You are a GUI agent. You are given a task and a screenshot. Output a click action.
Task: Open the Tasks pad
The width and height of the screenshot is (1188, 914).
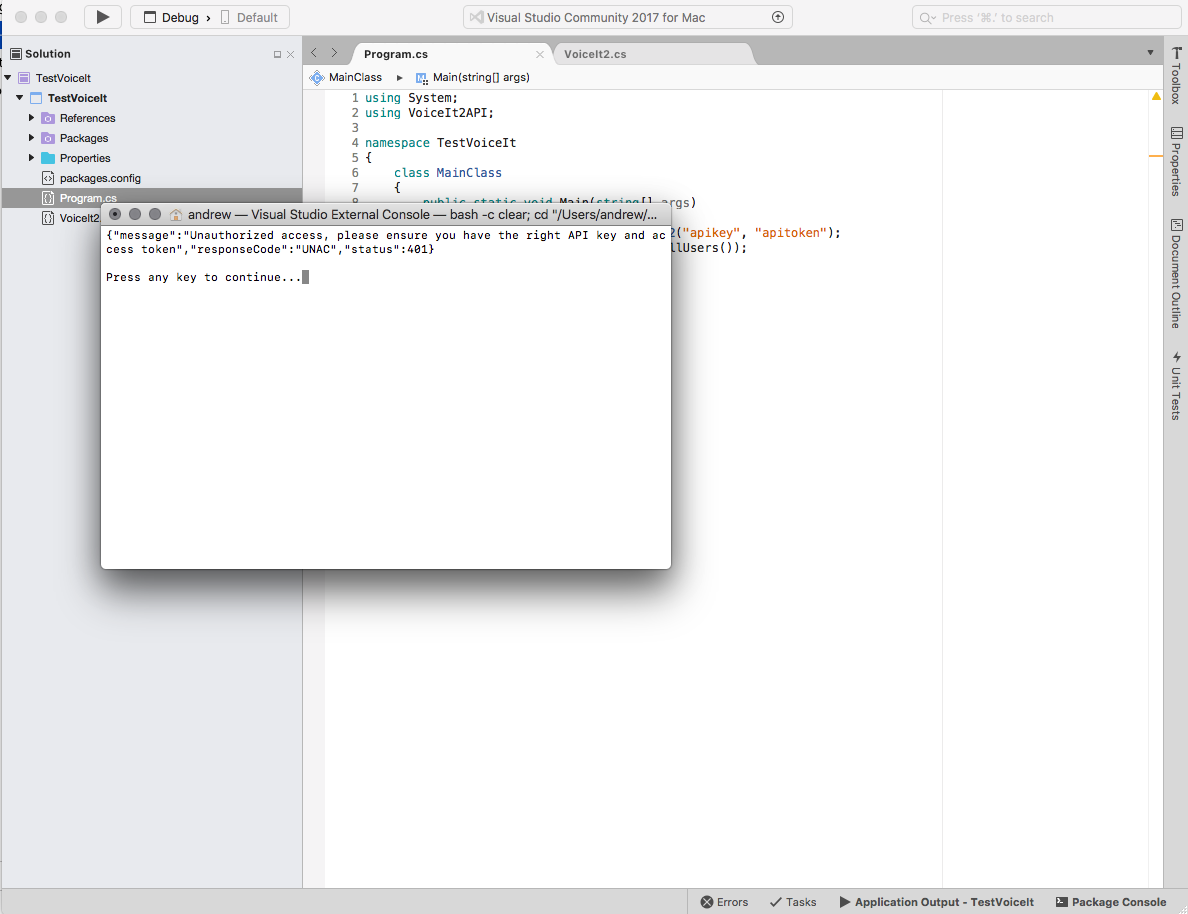click(x=793, y=902)
